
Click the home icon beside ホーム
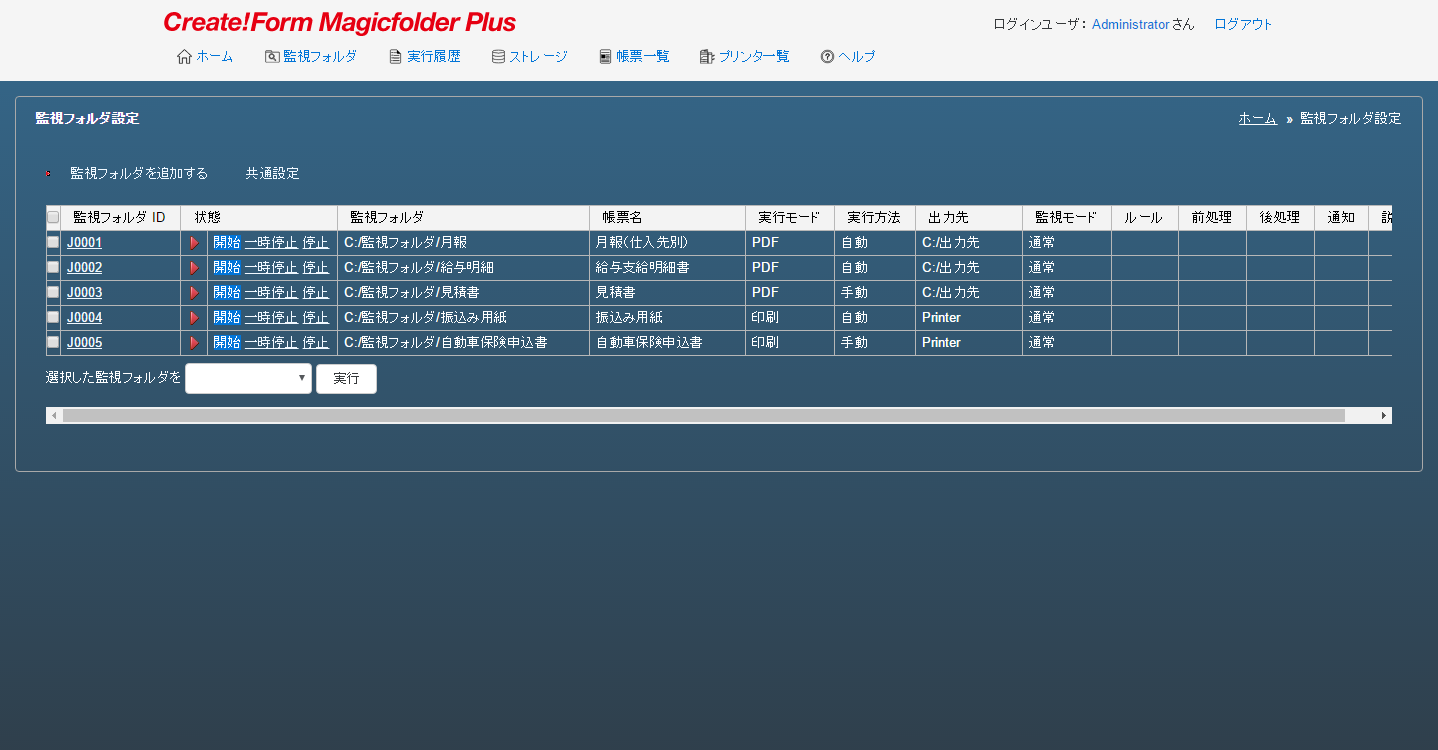tap(184, 57)
